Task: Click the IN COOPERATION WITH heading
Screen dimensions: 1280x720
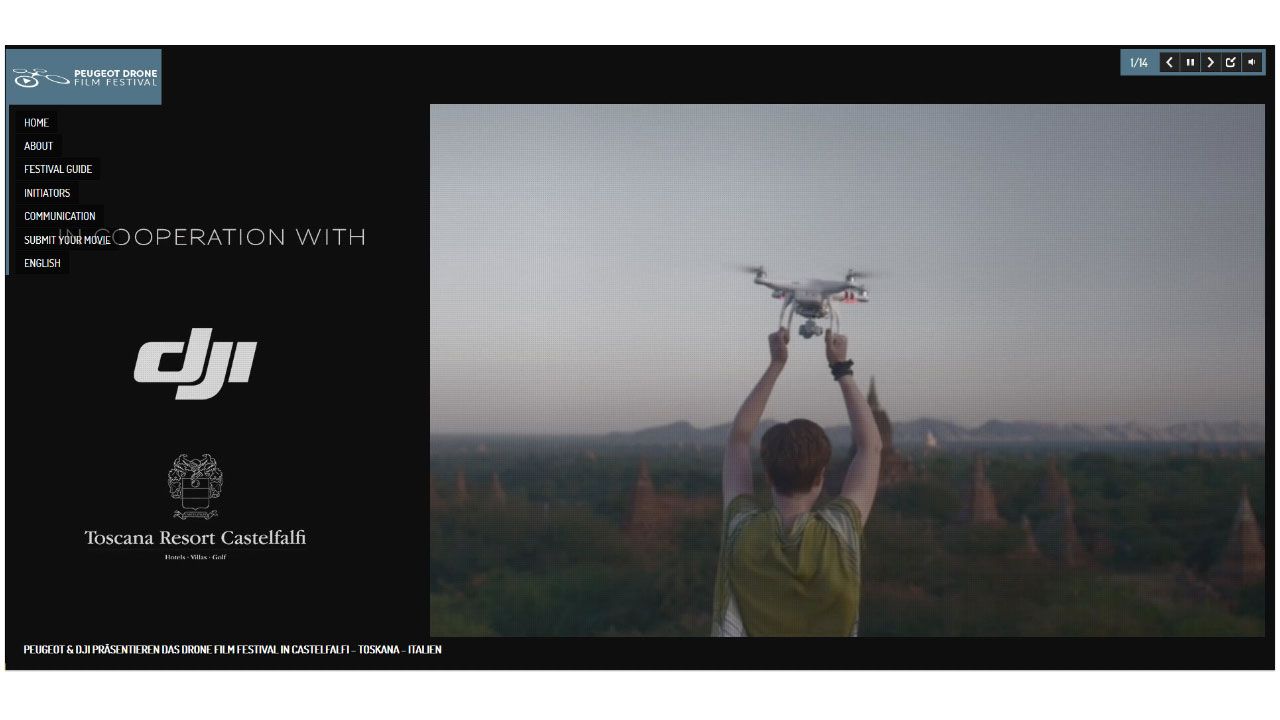Action: tap(212, 237)
